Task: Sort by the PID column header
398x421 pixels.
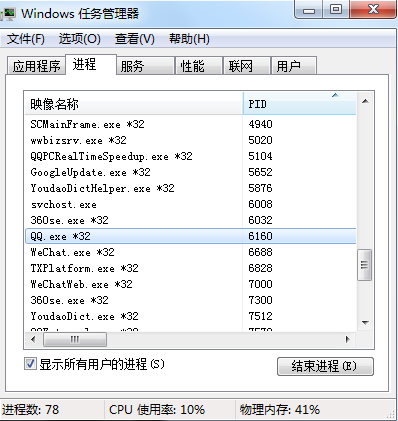Action: point(300,104)
